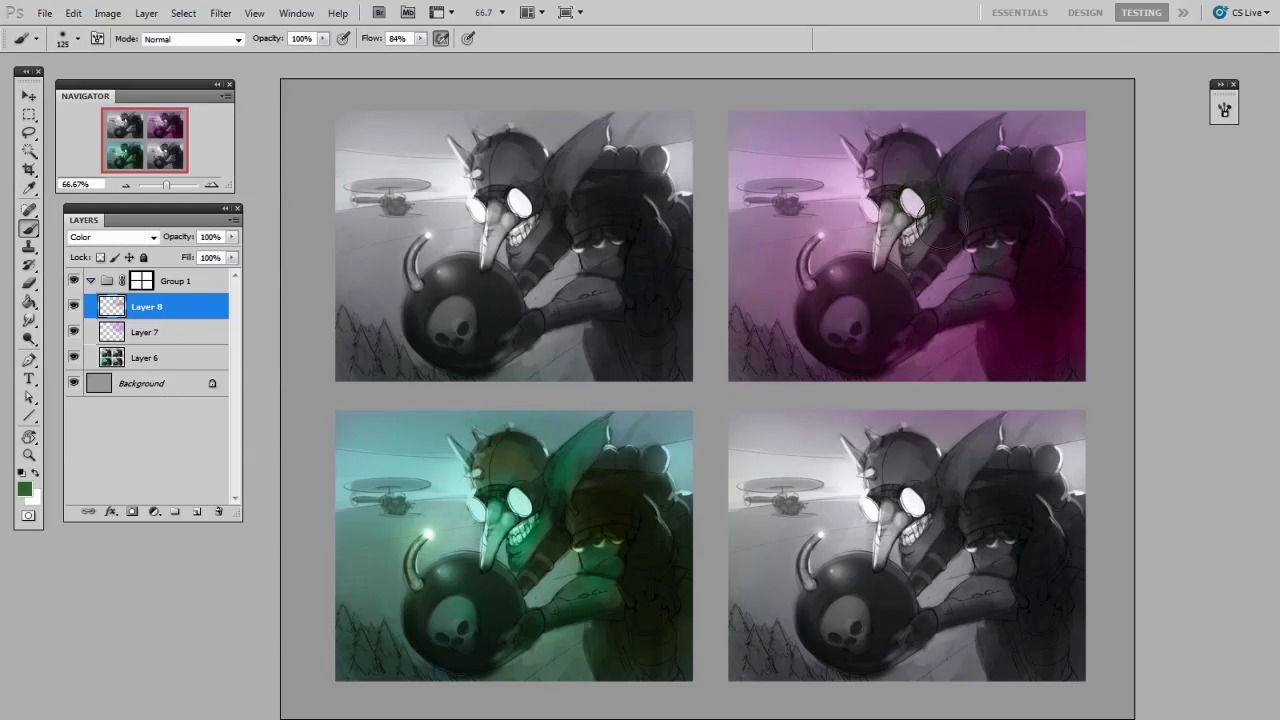Hide Layer 8 visibility eye
The image size is (1280, 720).
[74, 306]
